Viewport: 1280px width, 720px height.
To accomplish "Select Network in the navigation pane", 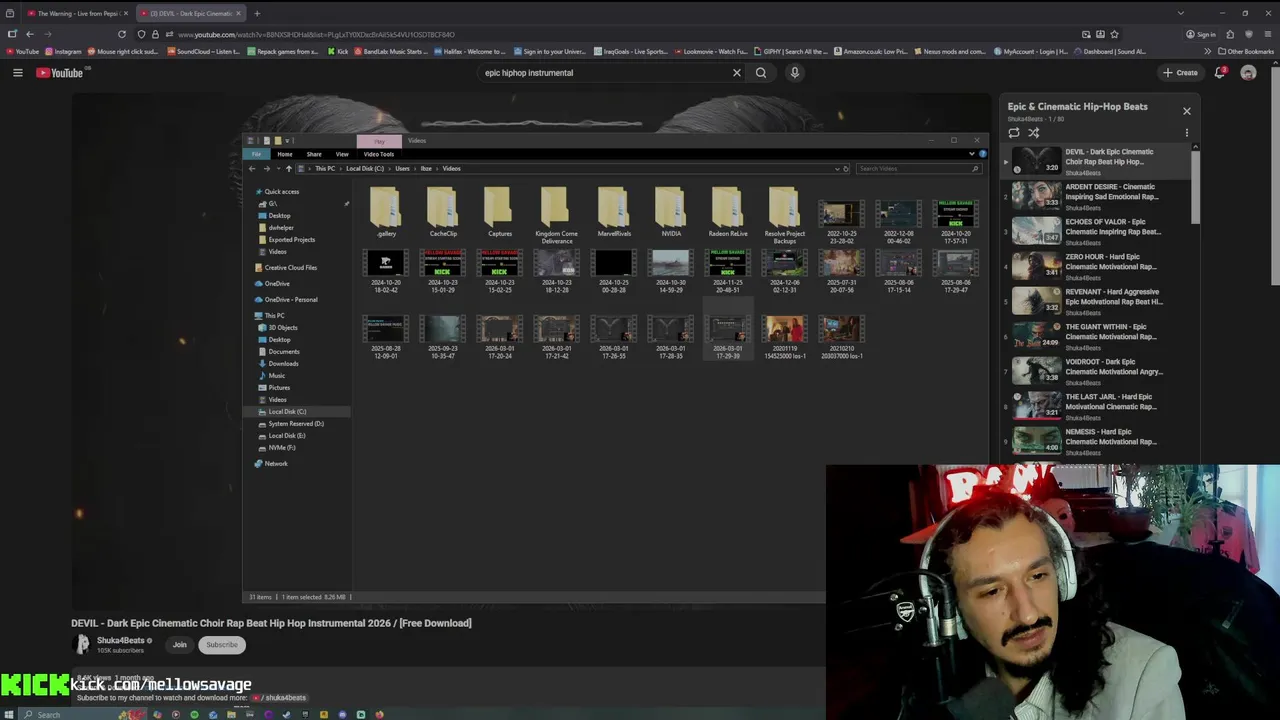I will click(275, 463).
